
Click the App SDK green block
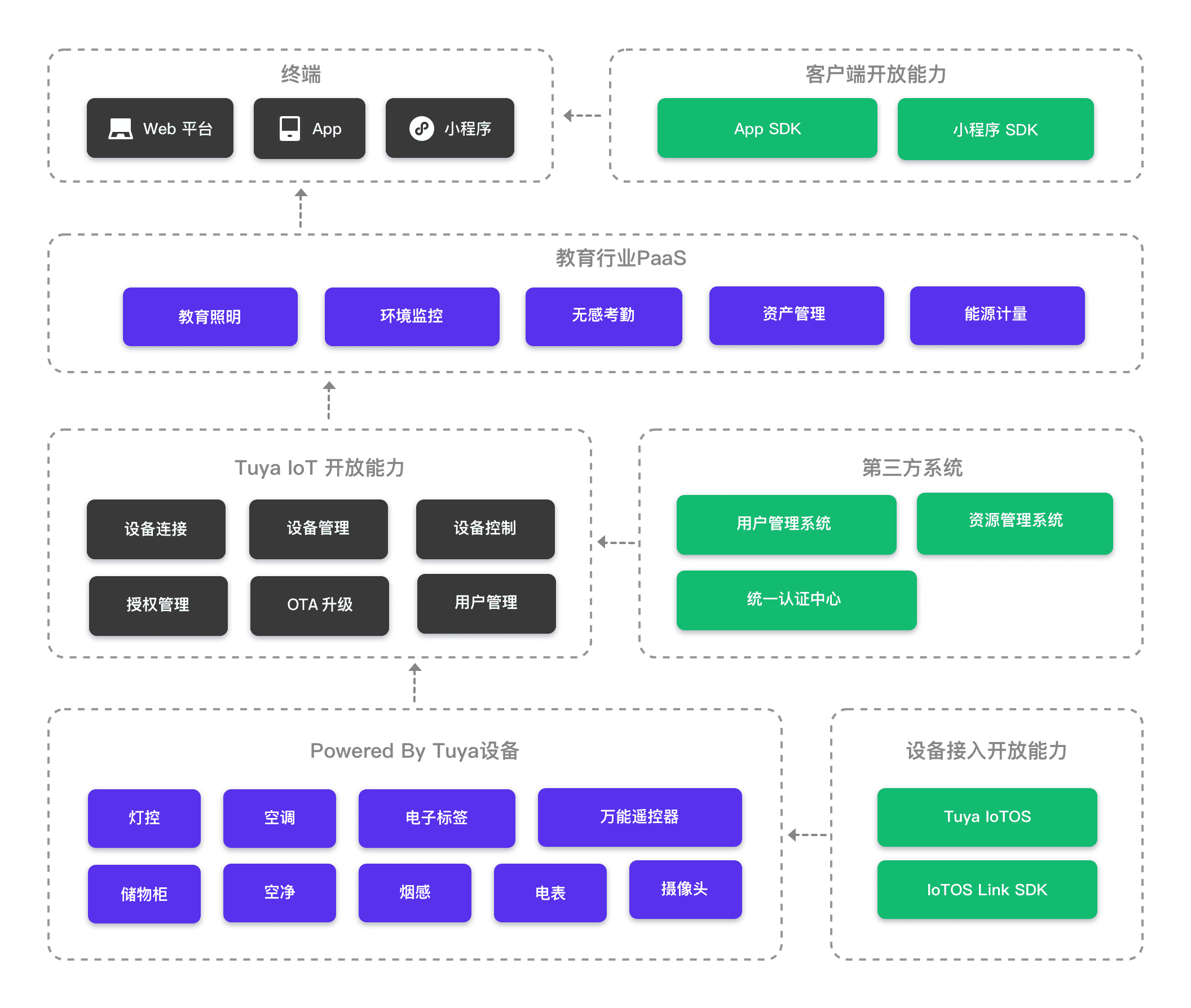(767, 128)
